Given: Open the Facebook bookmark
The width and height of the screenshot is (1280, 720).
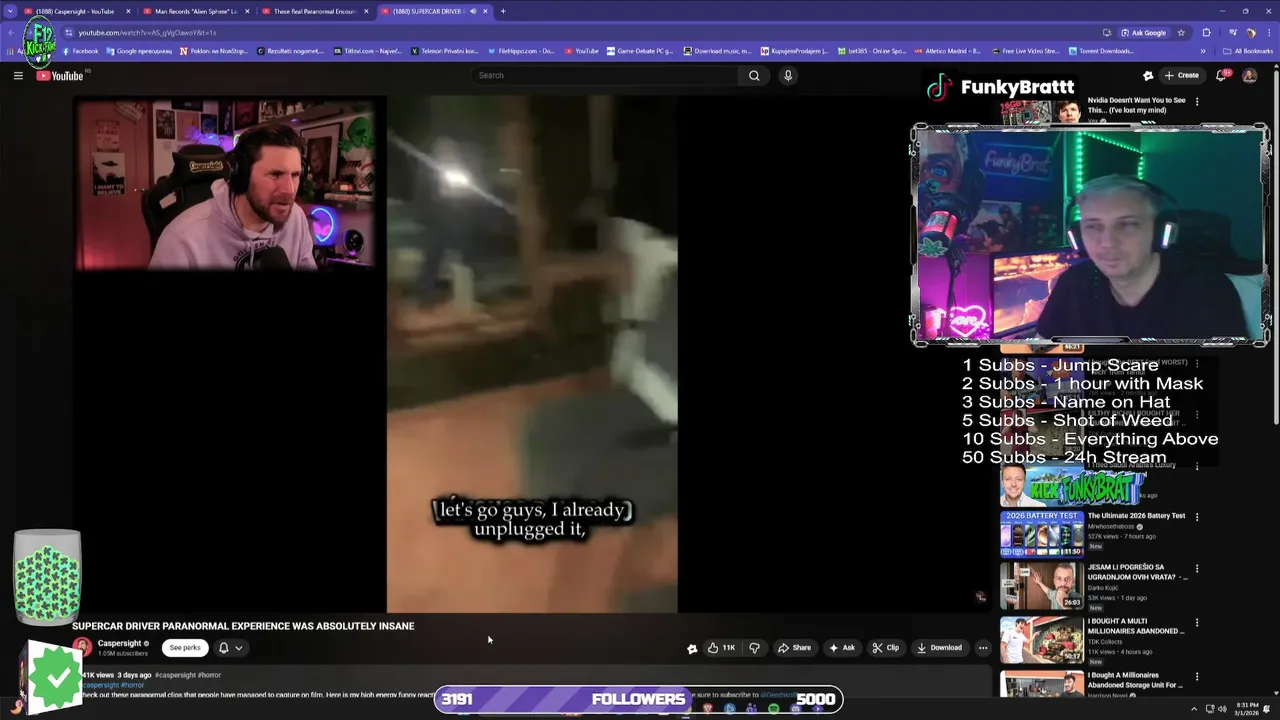Looking at the screenshot, I should [80, 51].
